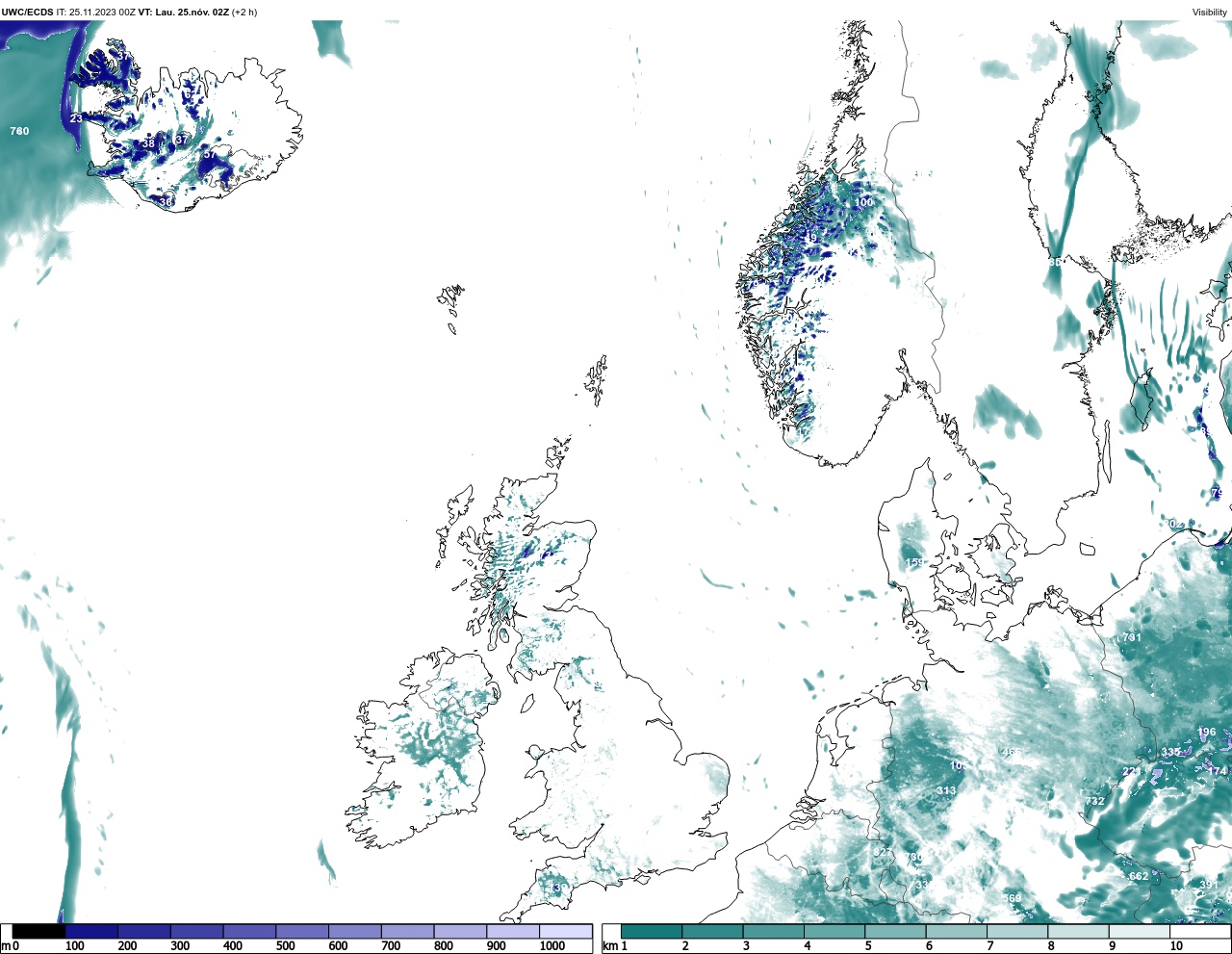Click the '335' value on the map

(1170, 752)
